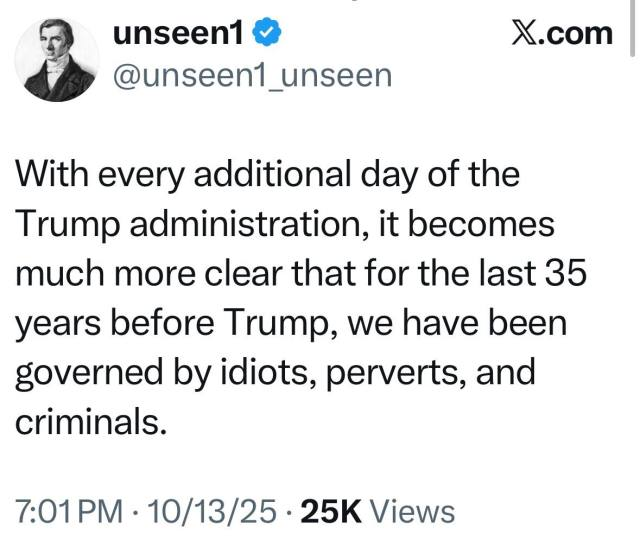Click the verified blue checkmark badge
Image resolution: width=640 pixels, height=547 pixels.
coord(267,34)
